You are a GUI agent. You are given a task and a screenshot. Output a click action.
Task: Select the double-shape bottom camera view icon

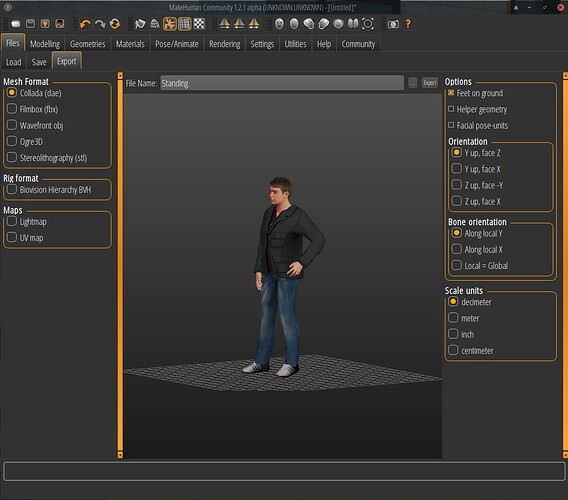point(353,24)
